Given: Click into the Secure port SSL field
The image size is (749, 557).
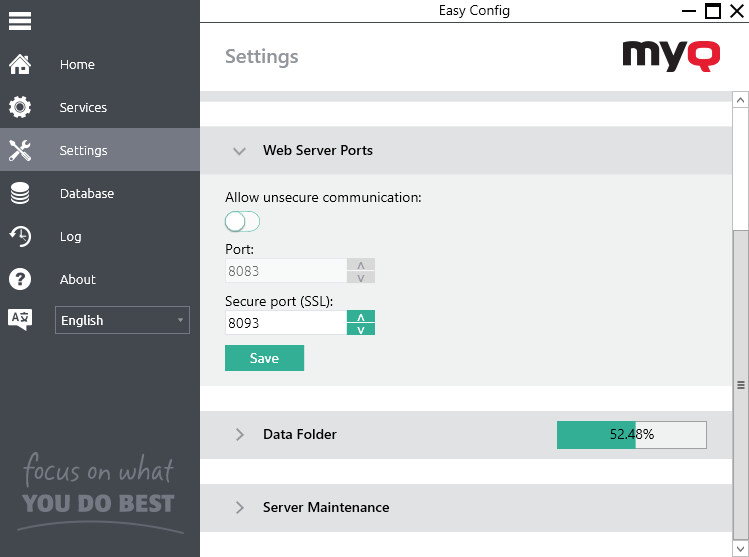Looking at the screenshot, I should 285,323.
